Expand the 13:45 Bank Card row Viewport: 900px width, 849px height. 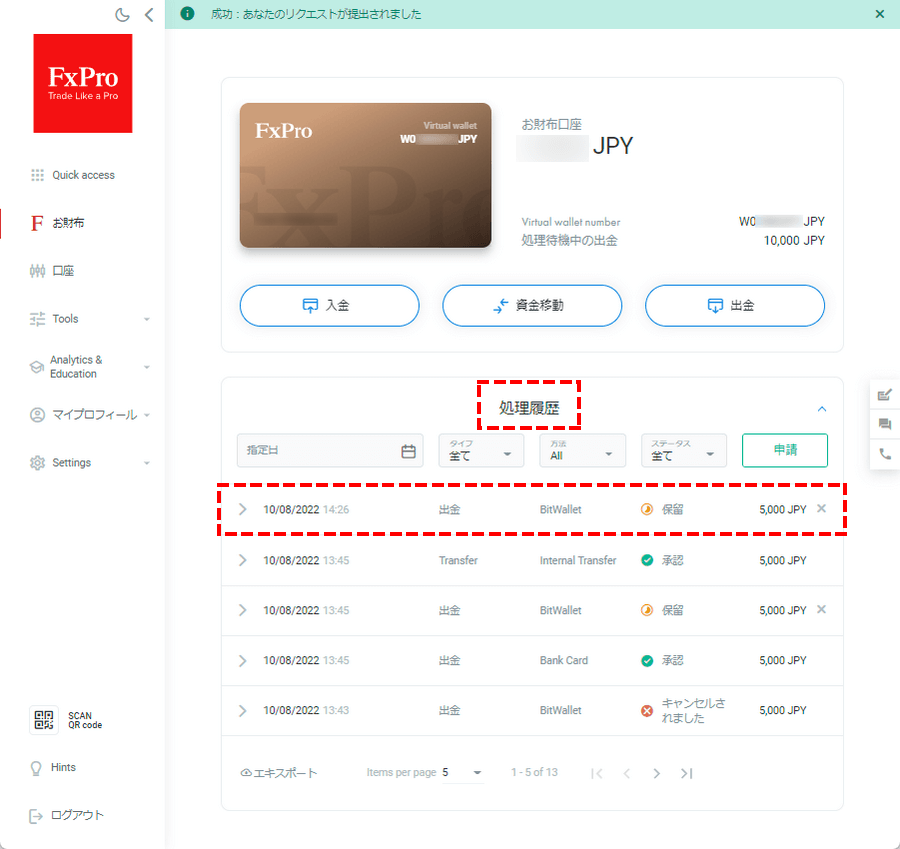tap(243, 661)
